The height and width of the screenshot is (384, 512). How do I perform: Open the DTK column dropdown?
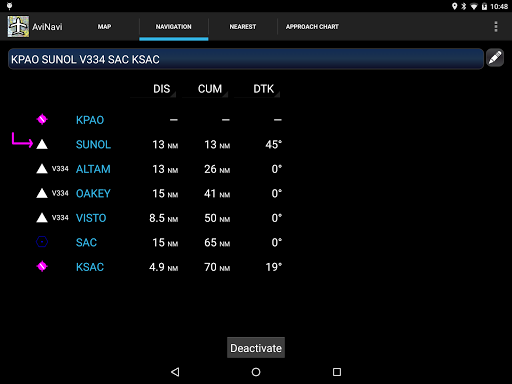[x=257, y=89]
